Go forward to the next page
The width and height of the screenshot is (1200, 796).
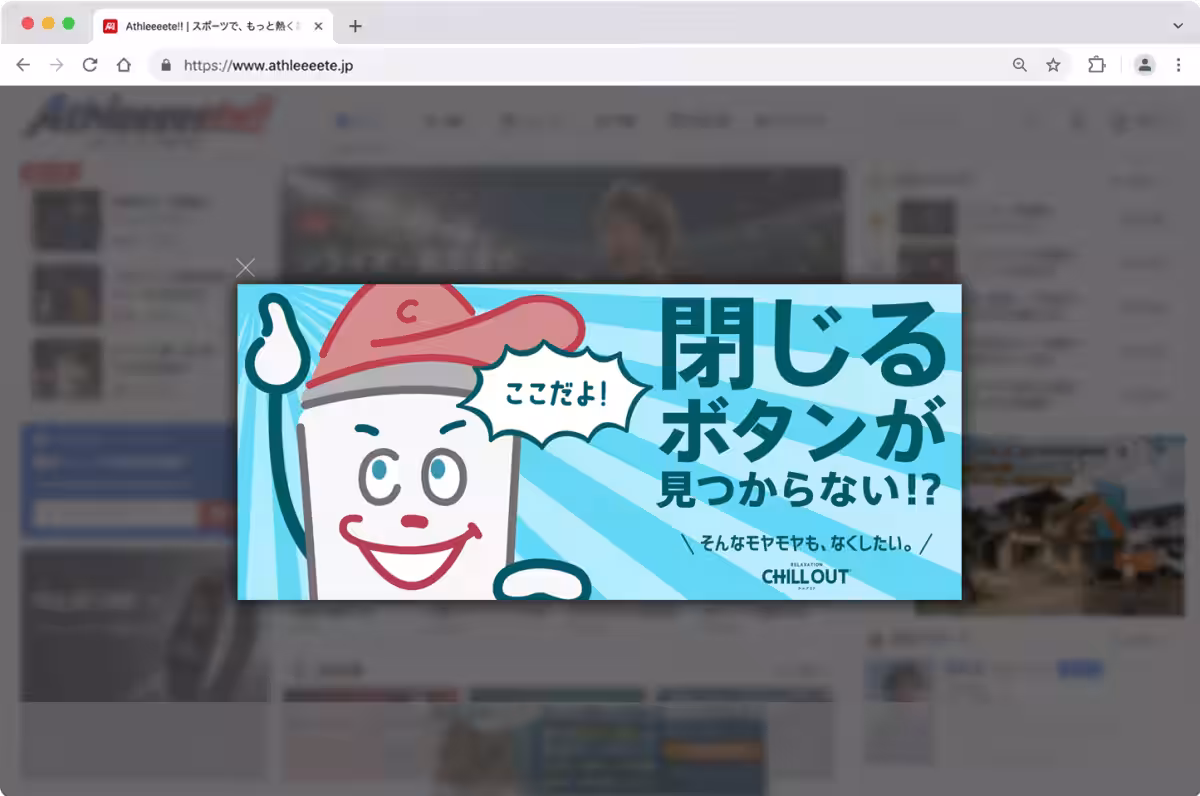[56, 65]
